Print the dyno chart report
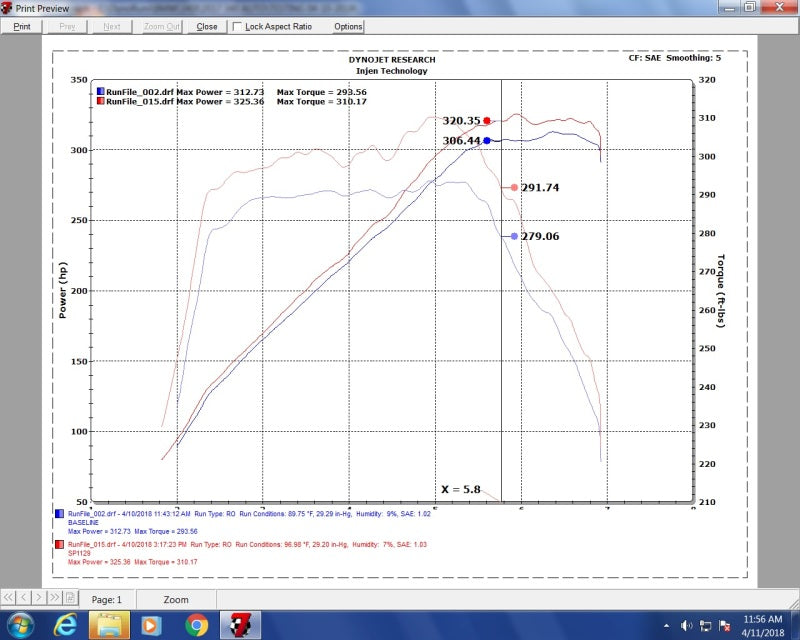 tap(21, 27)
